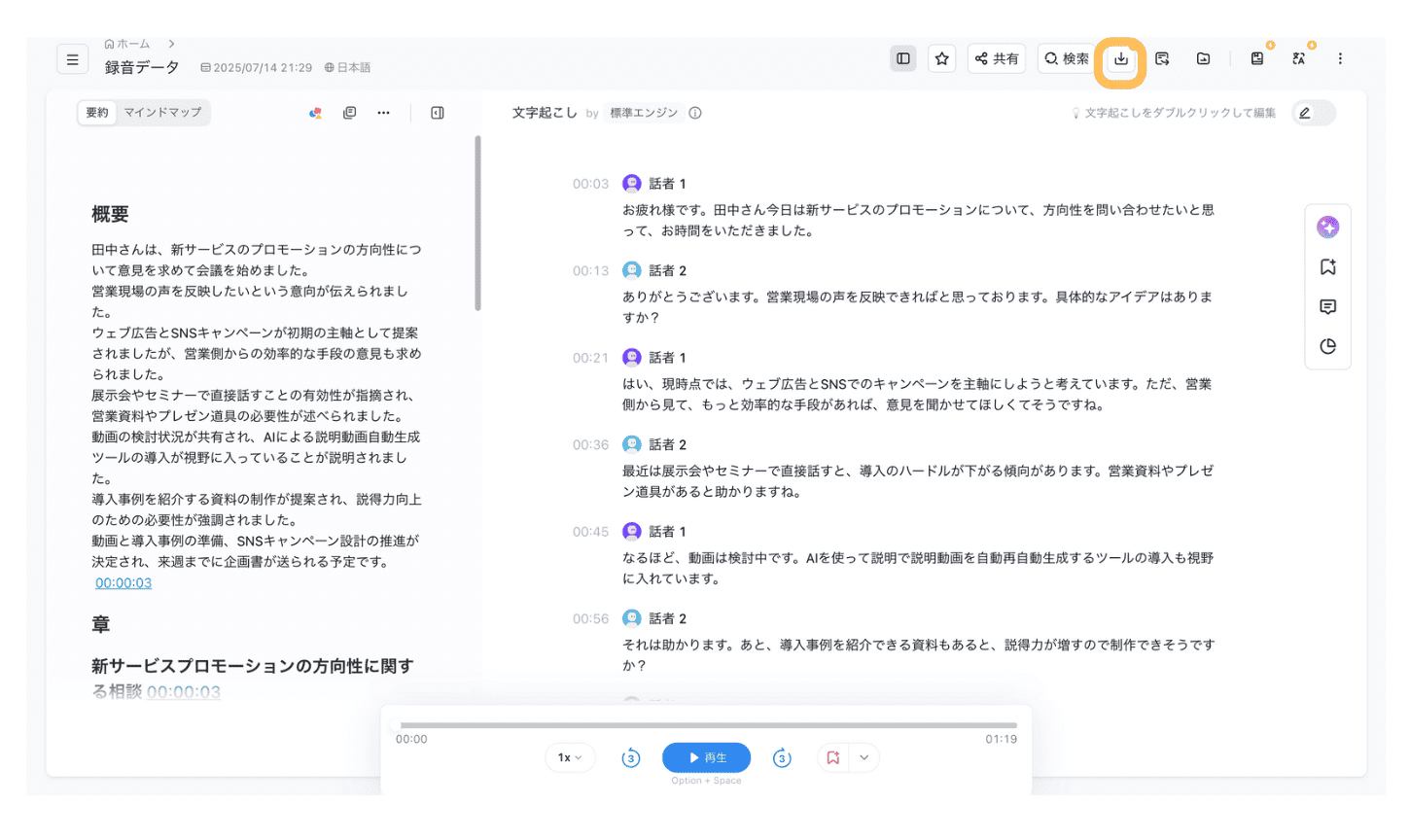Click the colorful AI icon in summary panel
The height and width of the screenshot is (840, 1410).
(x=315, y=114)
